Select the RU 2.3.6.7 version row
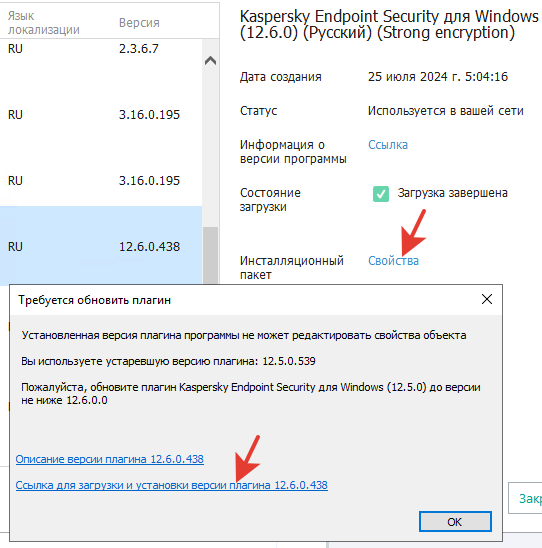This screenshot has width=542, height=548. pos(101,49)
